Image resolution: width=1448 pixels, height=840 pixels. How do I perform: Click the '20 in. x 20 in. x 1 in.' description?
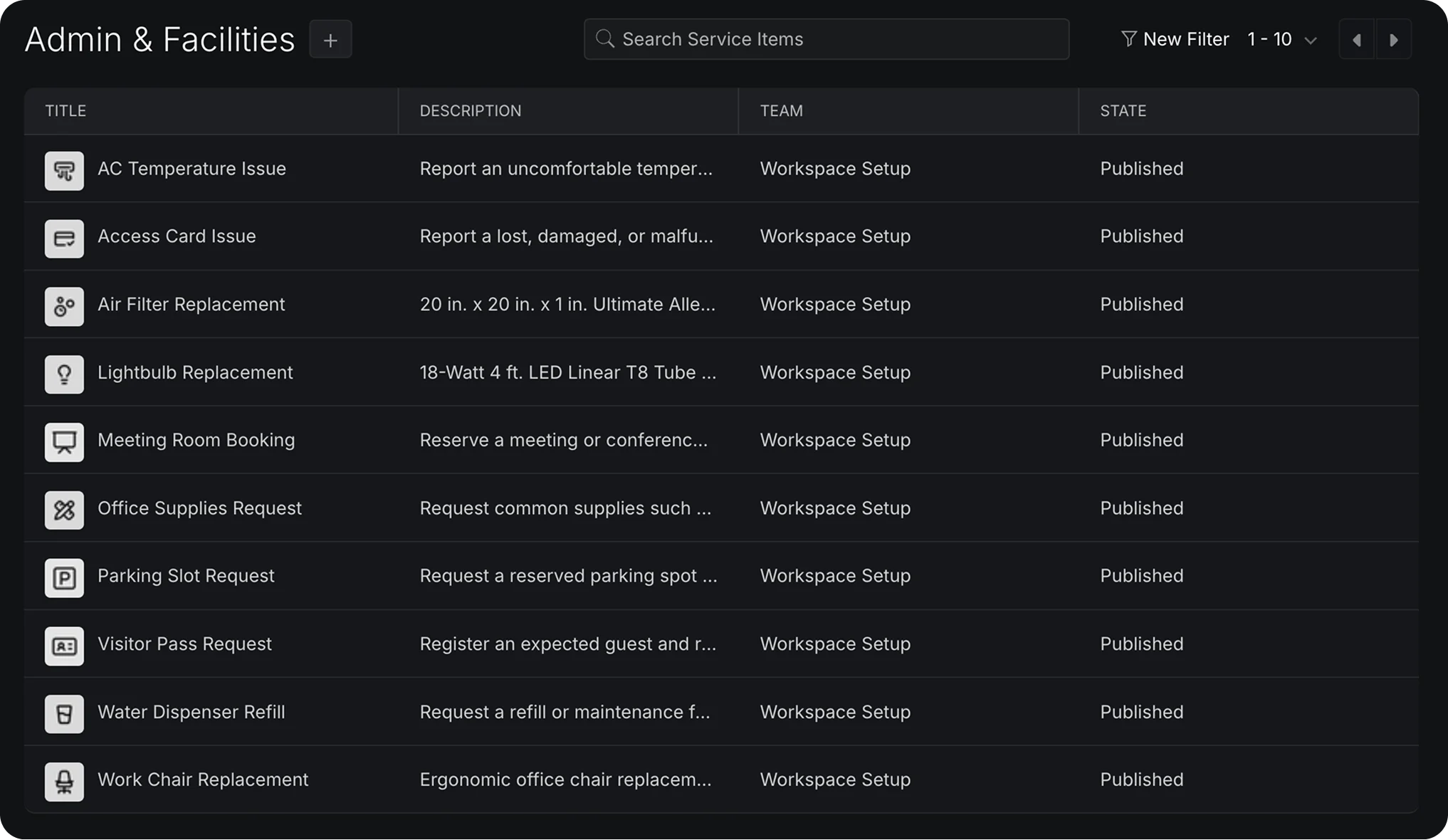567,305
